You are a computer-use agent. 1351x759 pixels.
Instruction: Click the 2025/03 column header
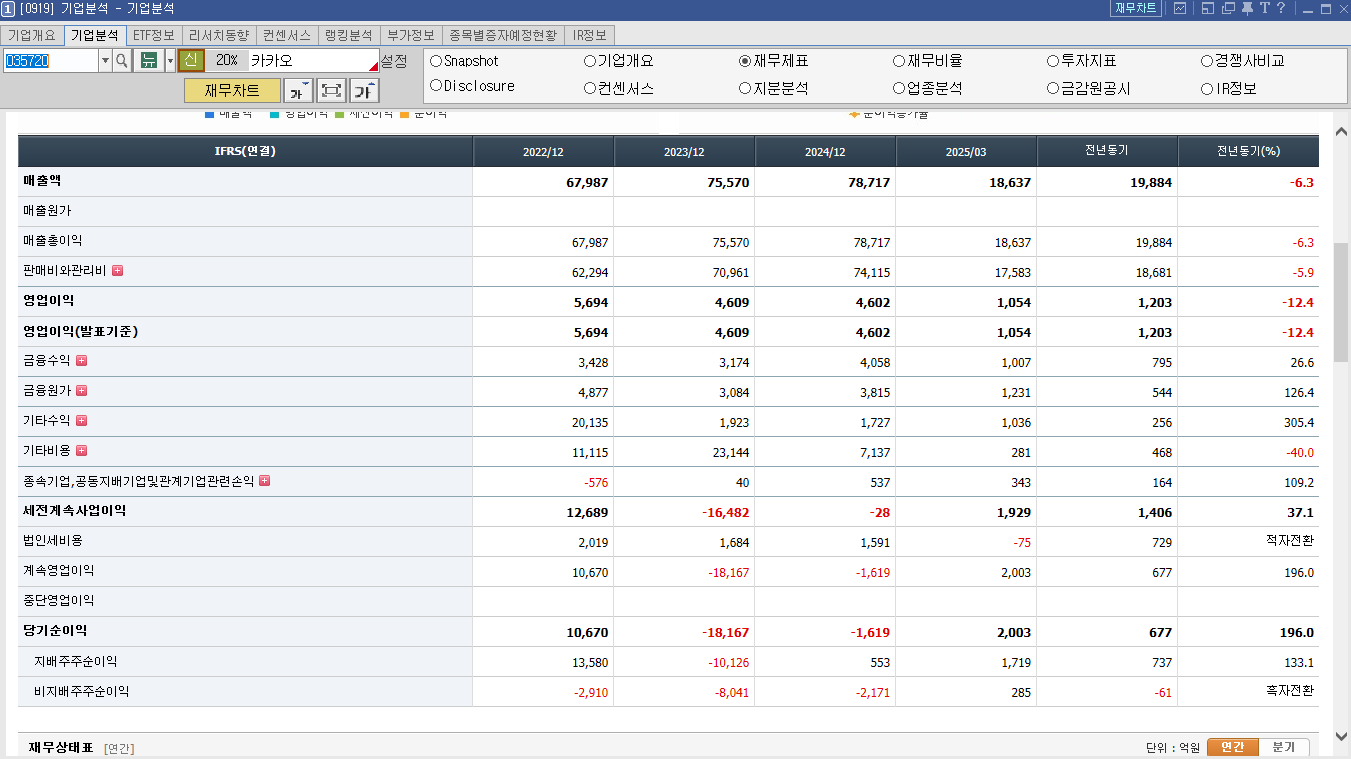[966, 151]
